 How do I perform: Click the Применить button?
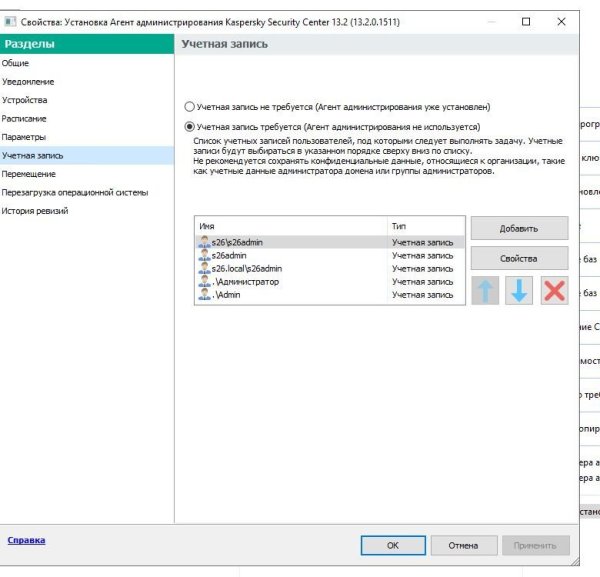click(x=535, y=545)
